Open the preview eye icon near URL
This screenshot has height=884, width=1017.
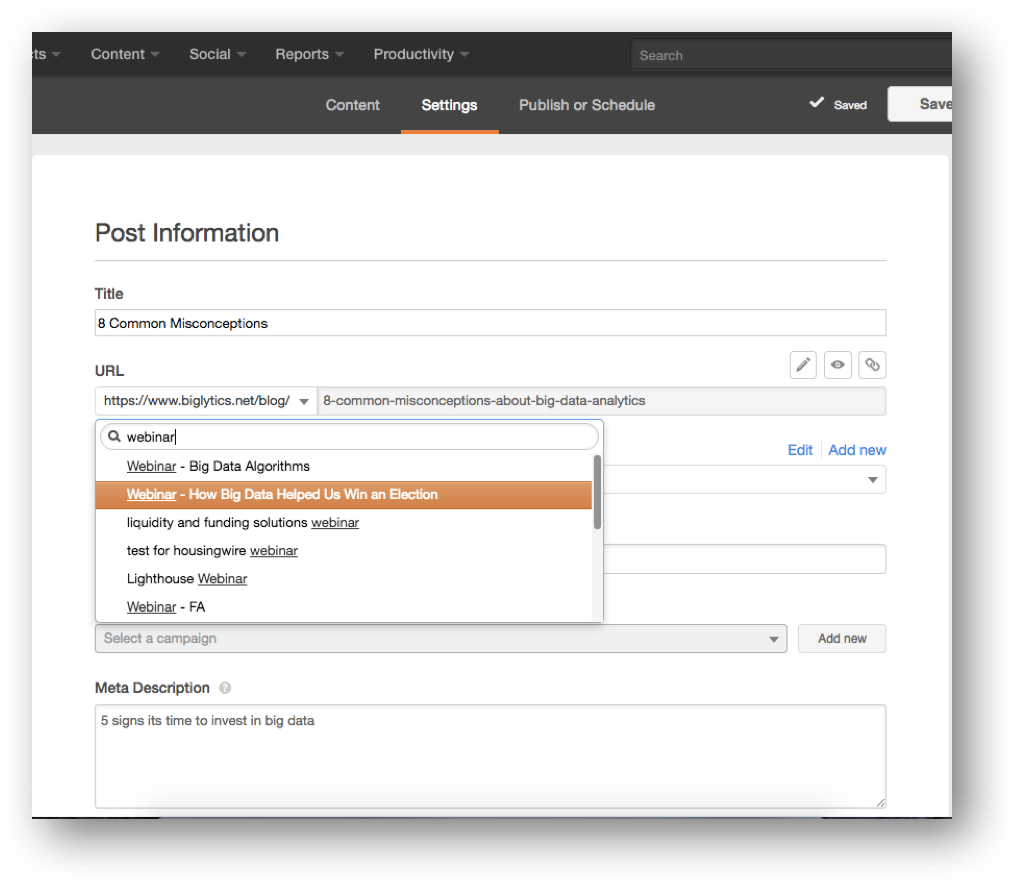(837, 365)
